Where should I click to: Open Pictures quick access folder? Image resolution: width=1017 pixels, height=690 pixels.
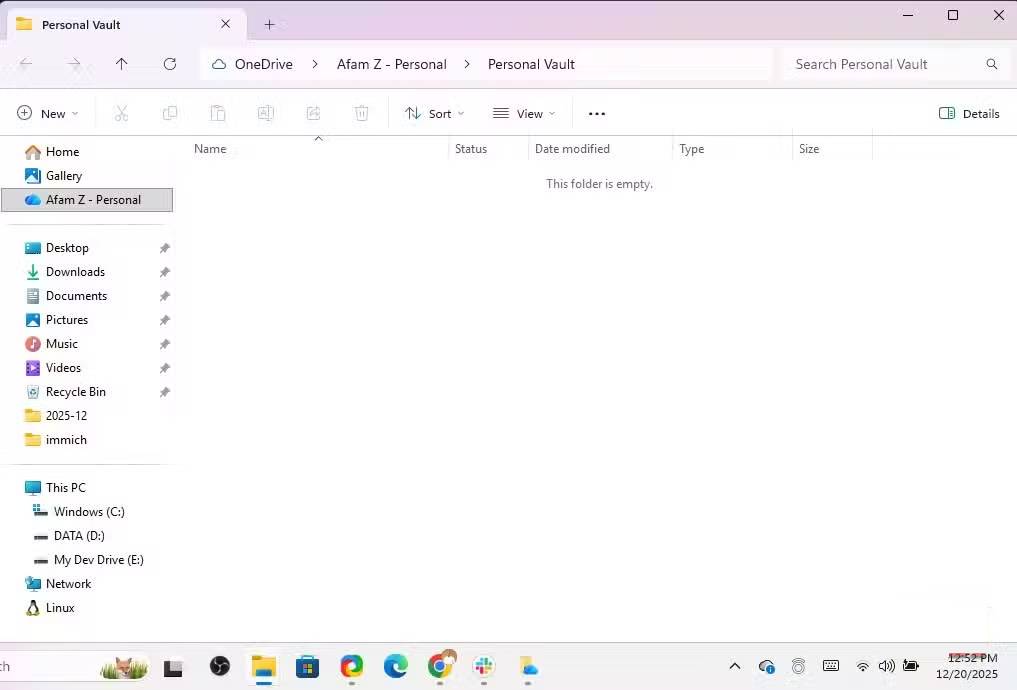coord(67,320)
